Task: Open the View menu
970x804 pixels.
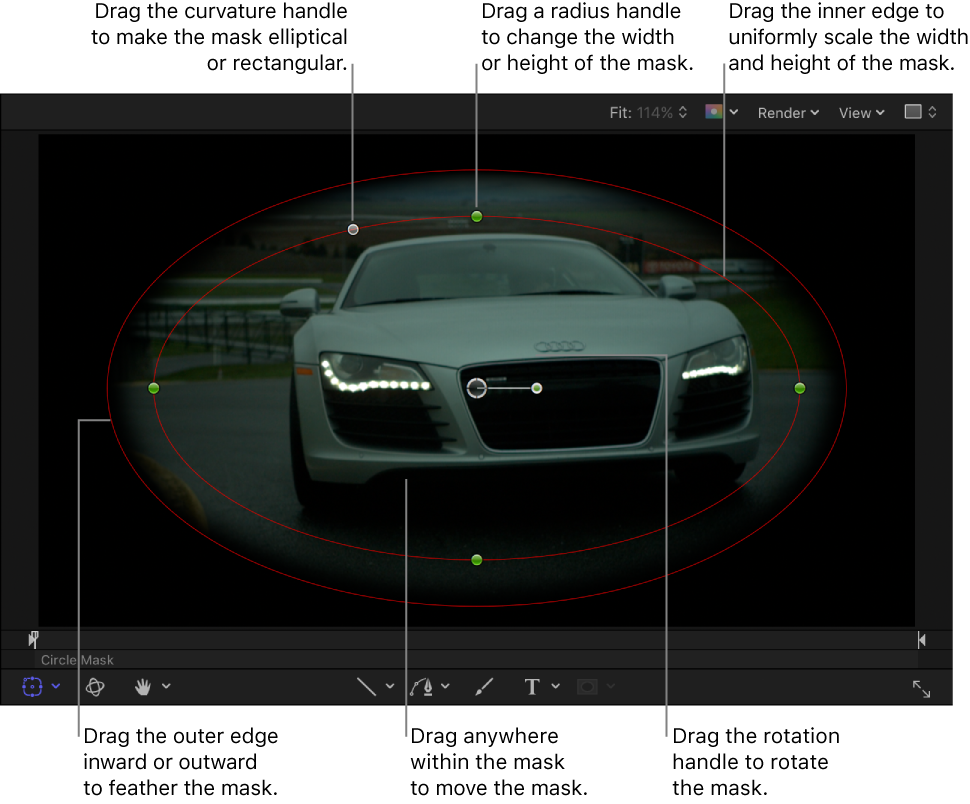Action: click(859, 112)
